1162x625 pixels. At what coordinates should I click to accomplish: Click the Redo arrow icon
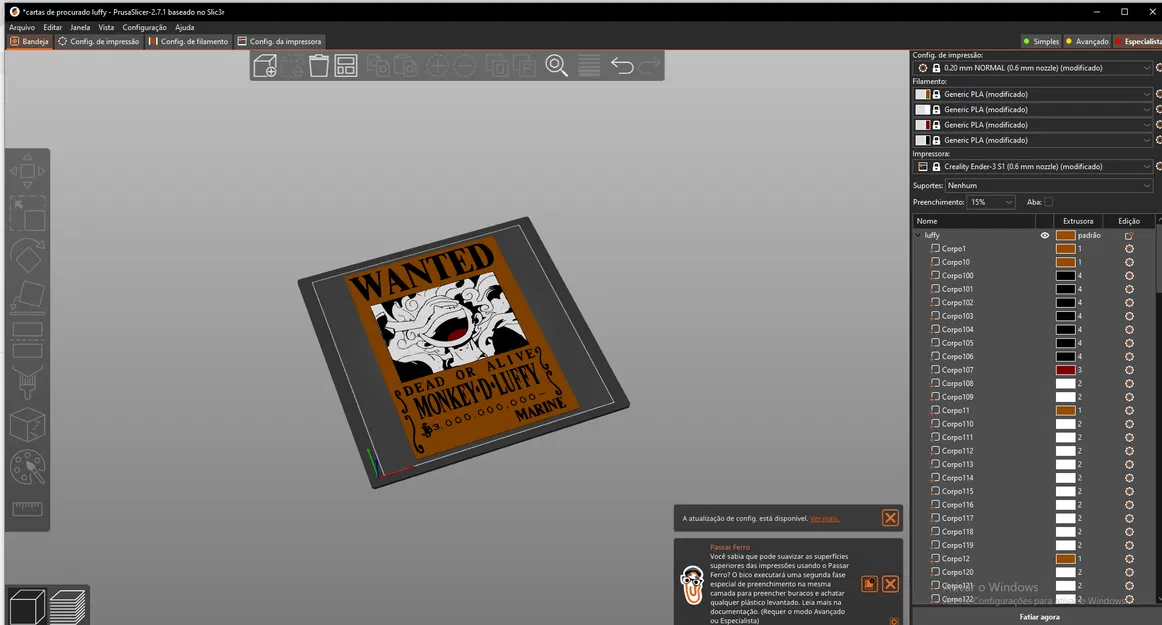pyautogui.click(x=649, y=66)
